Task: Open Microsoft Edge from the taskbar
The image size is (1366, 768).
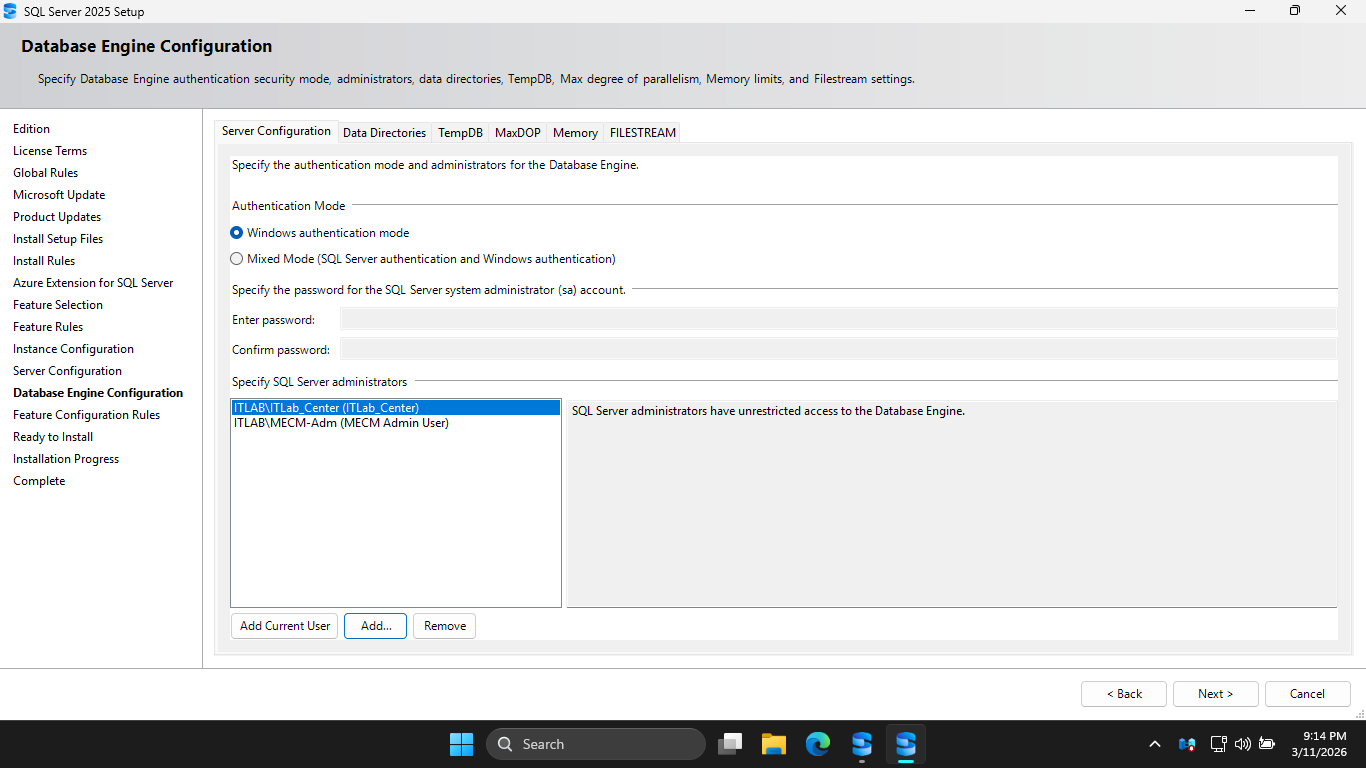Action: (818, 744)
